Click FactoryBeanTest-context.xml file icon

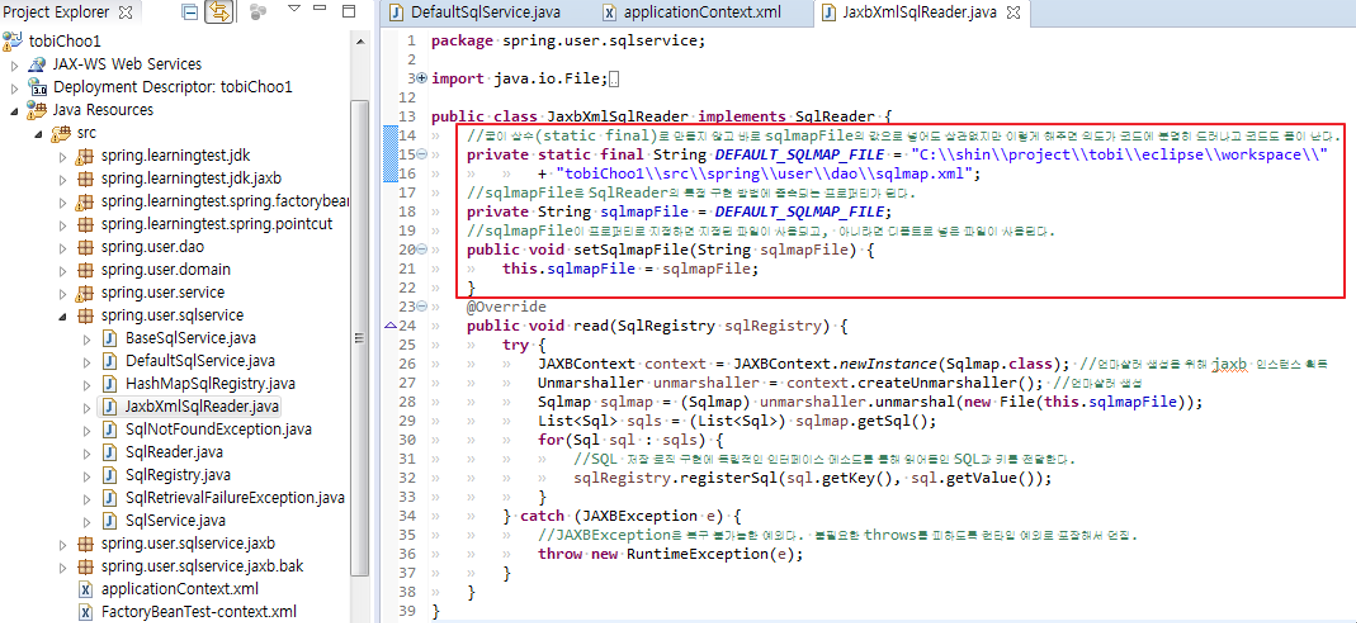pyautogui.click(x=85, y=612)
